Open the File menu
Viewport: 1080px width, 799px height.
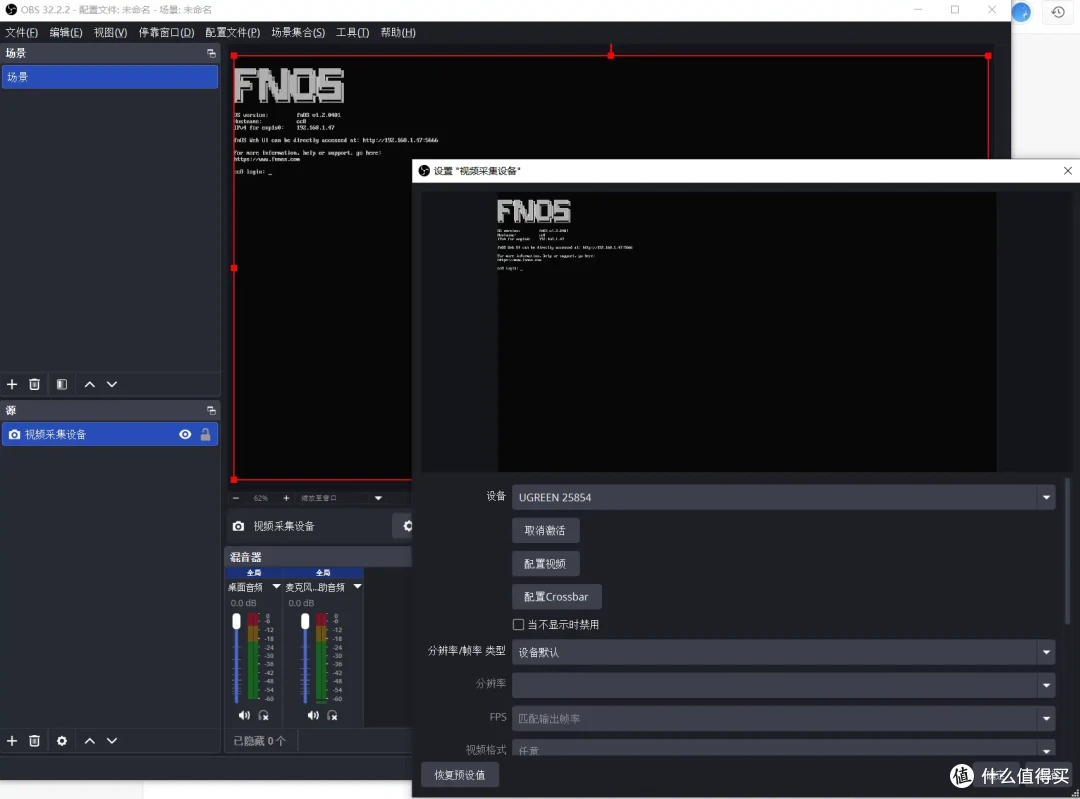pos(22,32)
